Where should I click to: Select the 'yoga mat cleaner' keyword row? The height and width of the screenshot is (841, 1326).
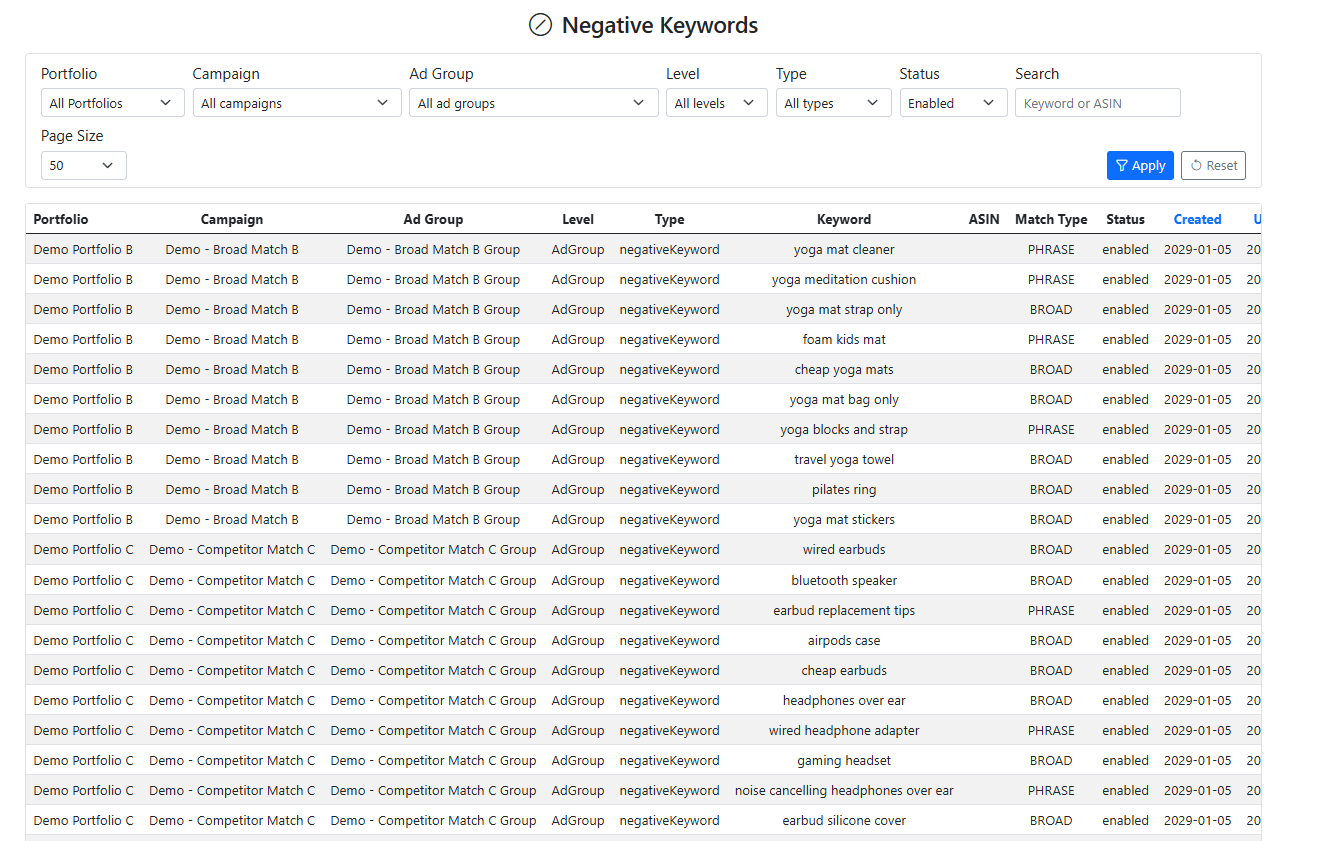(x=843, y=249)
